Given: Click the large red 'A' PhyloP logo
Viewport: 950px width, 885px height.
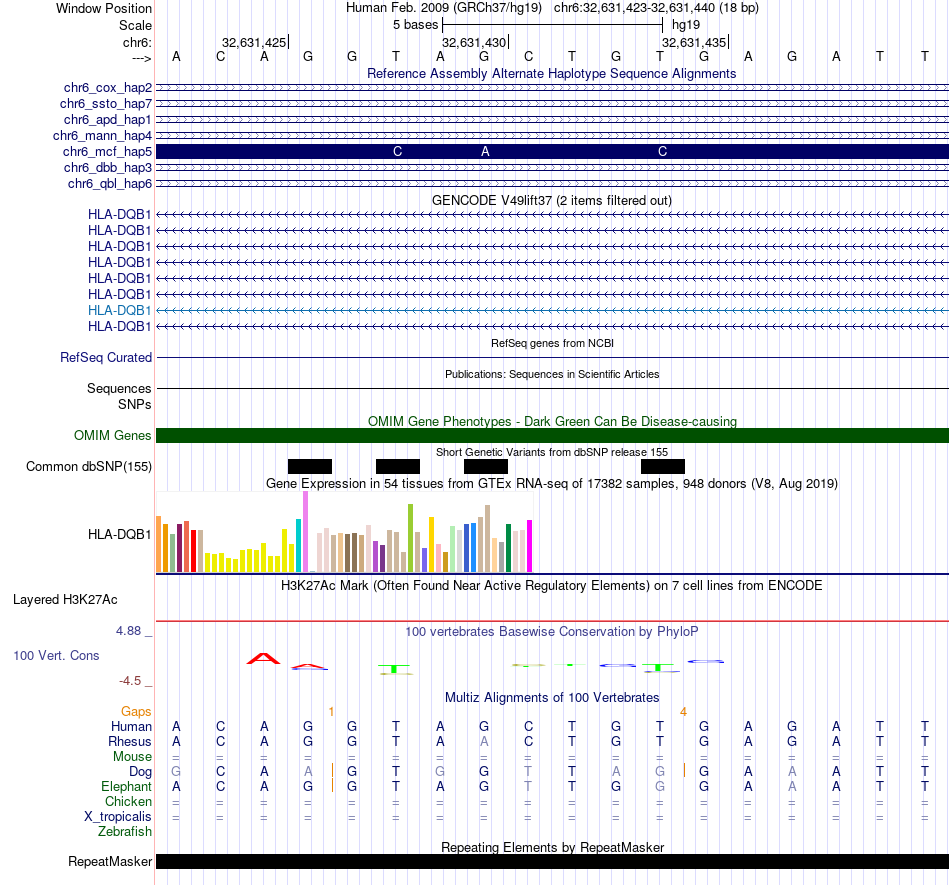Looking at the screenshot, I should coord(264,658).
